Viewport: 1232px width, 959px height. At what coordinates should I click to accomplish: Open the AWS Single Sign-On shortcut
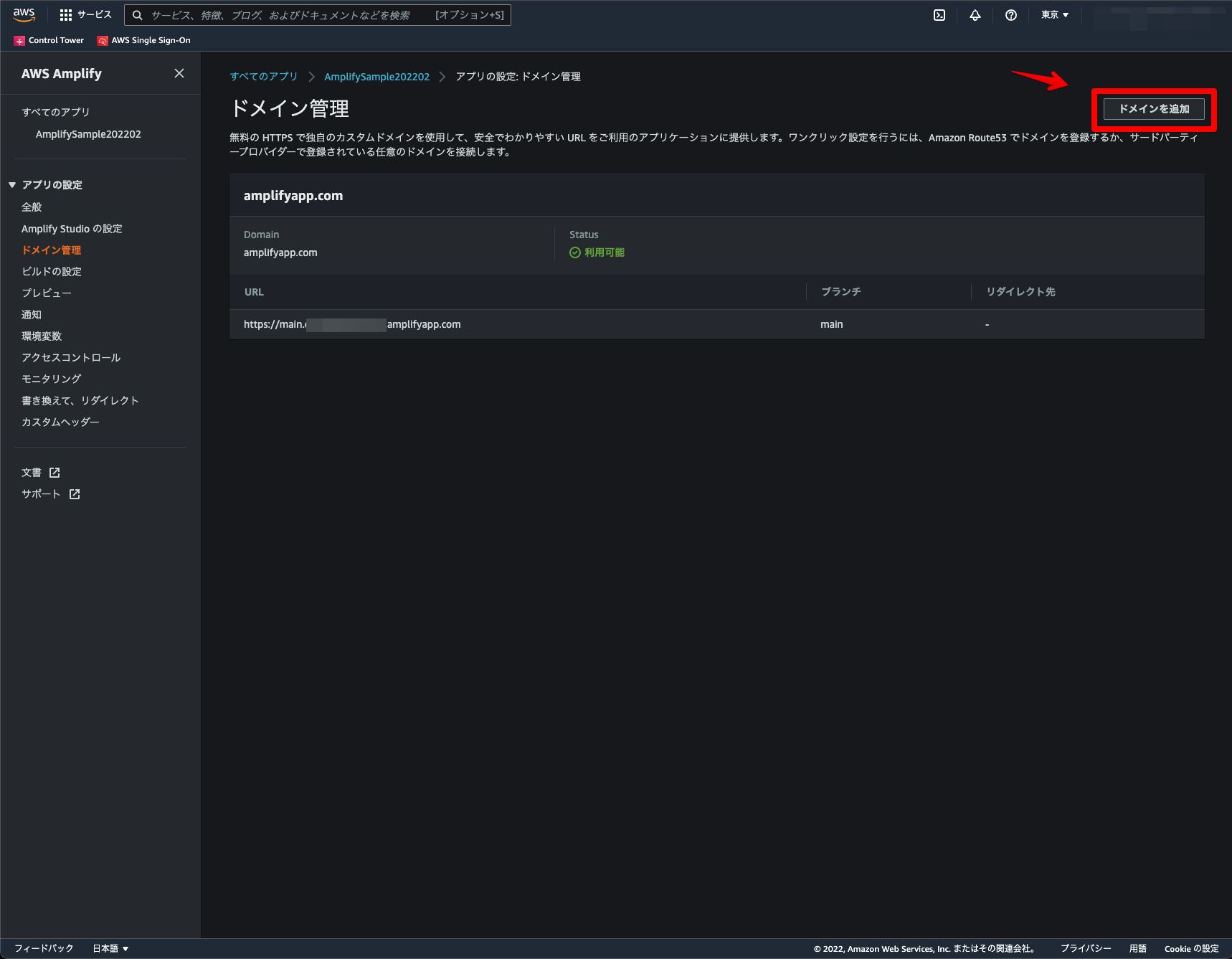point(144,40)
